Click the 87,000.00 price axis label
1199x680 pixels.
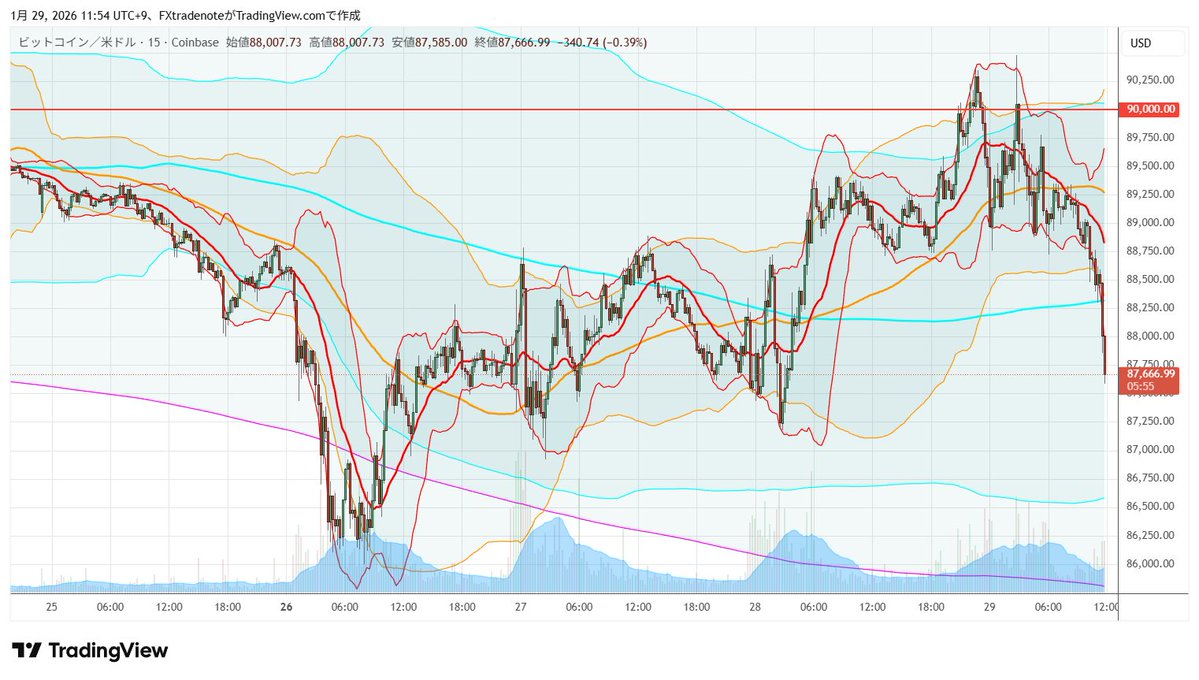[x=1150, y=449]
